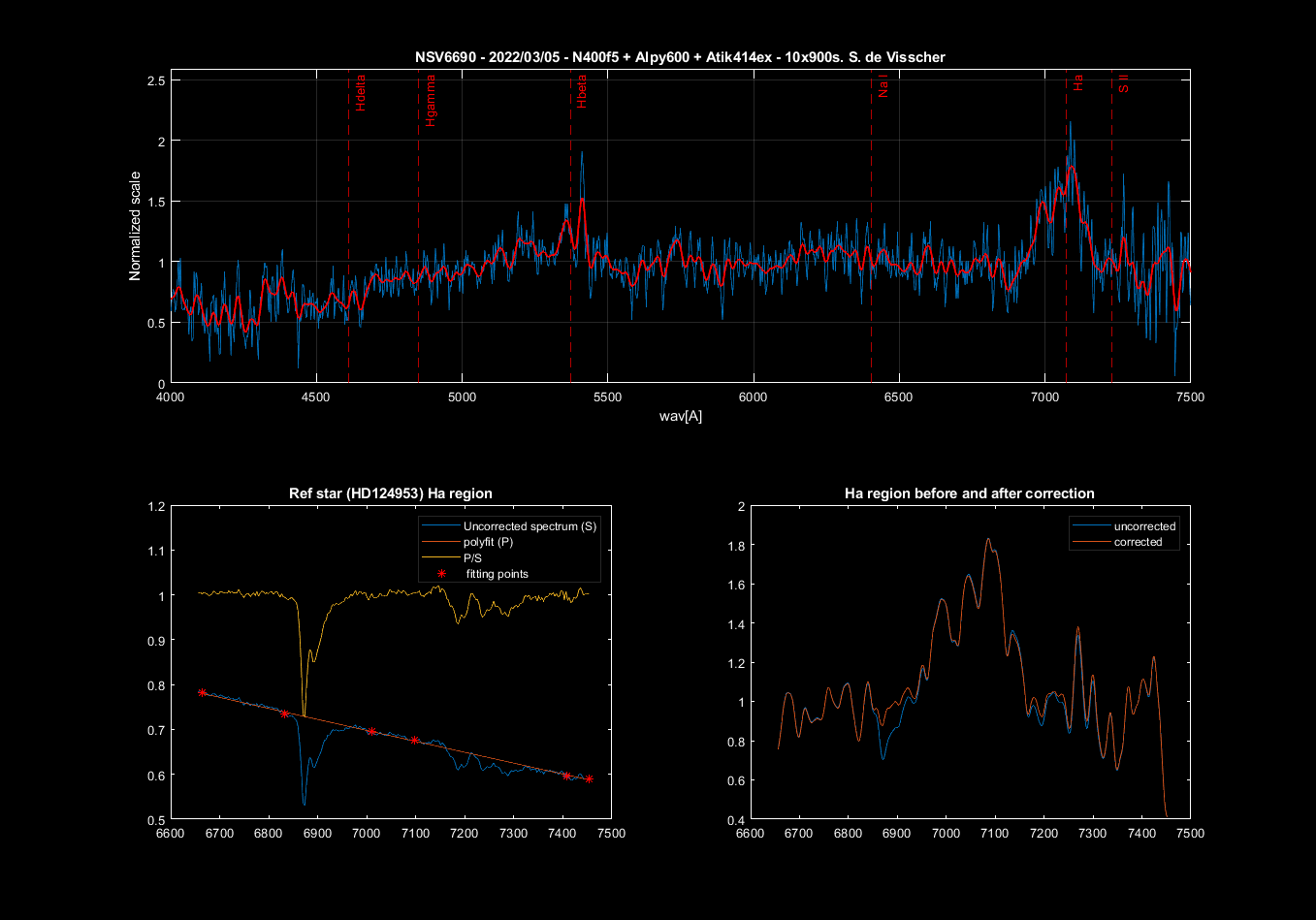Select the 'Ref star (HD124953) Ha region' title
The width and height of the screenshot is (1316, 920).
[x=390, y=493]
